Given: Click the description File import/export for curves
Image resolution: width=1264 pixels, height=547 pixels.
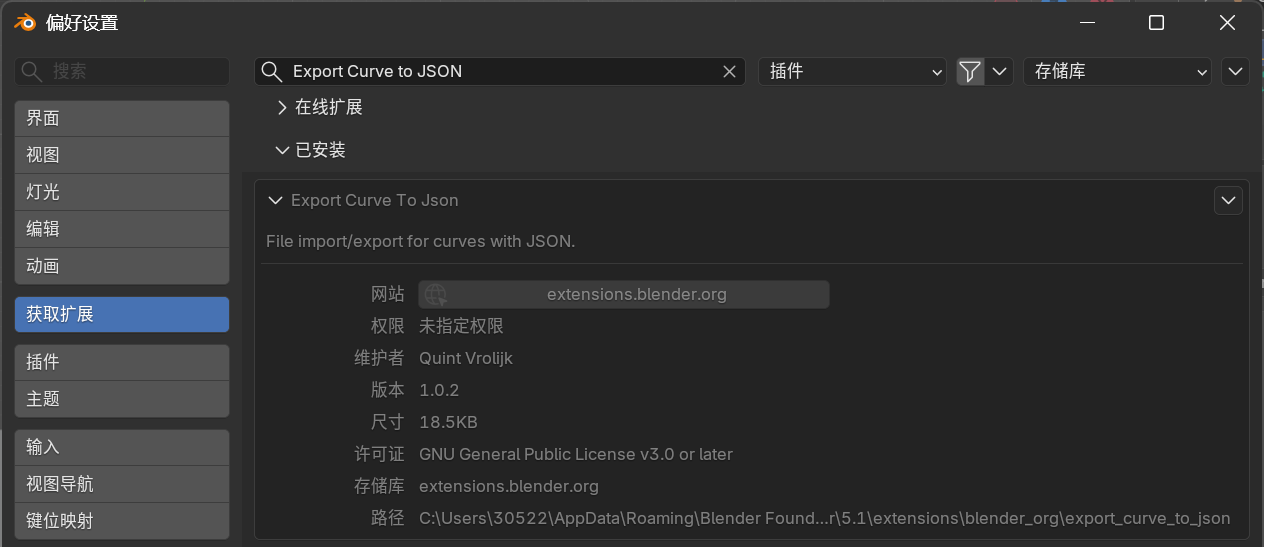Looking at the screenshot, I should (421, 241).
